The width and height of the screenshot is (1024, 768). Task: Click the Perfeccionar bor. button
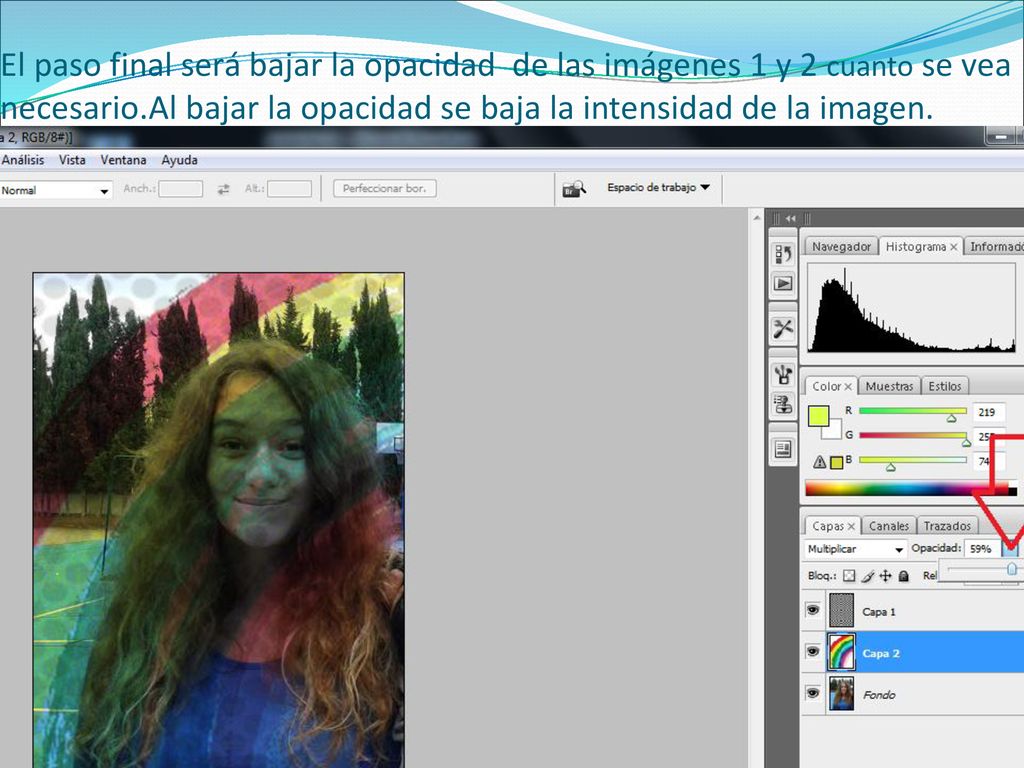[385, 189]
